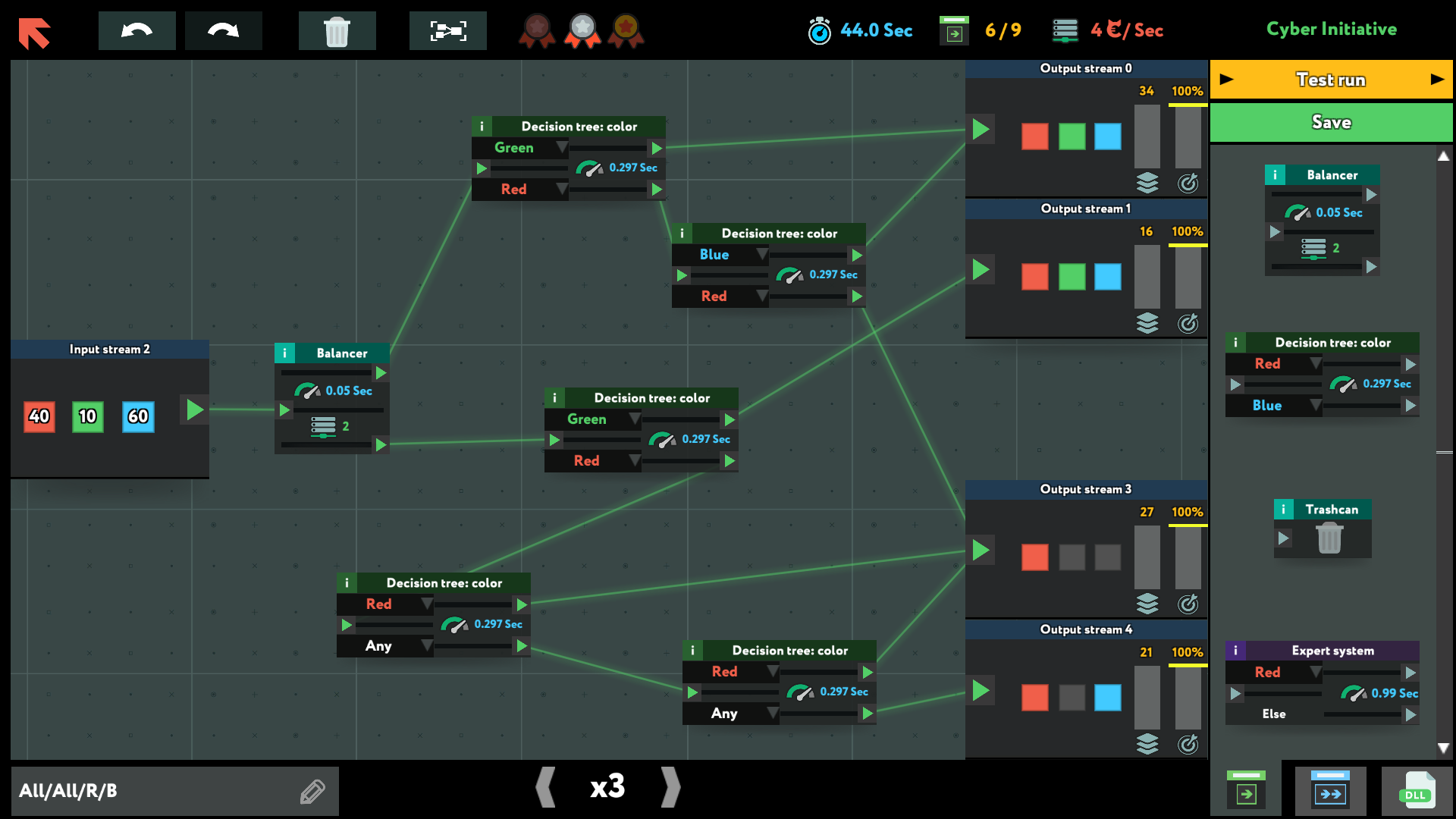Click the auto-arrange nodes toolbar icon
Image resolution: width=1456 pixels, height=819 pixels.
click(447, 30)
